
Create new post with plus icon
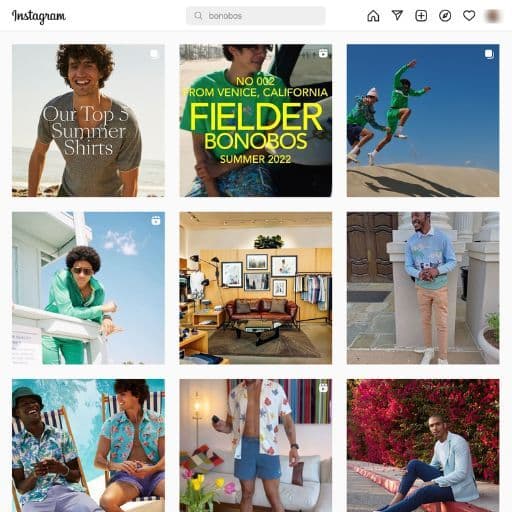tap(421, 16)
